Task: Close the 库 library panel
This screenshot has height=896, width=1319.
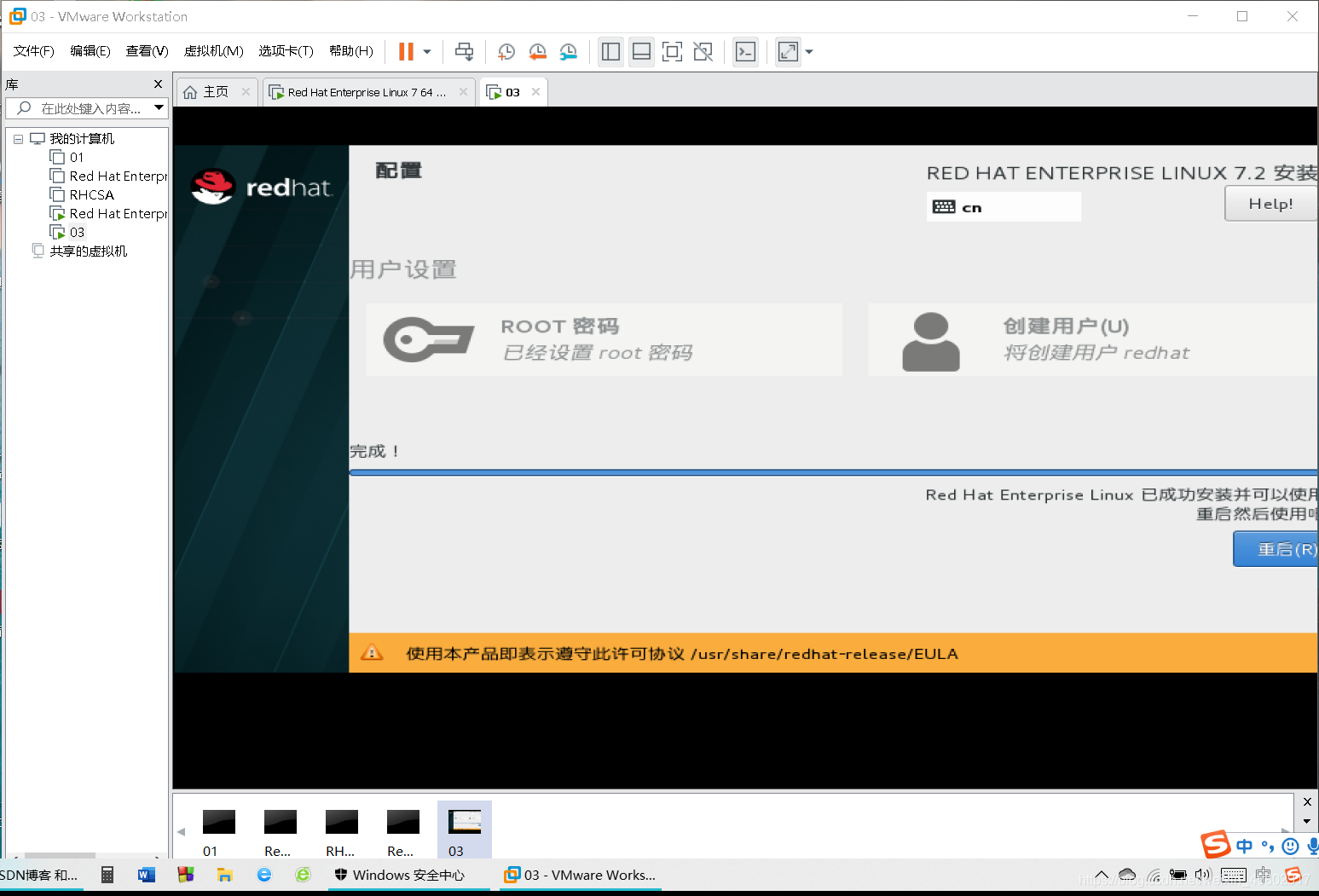Action: click(x=158, y=84)
